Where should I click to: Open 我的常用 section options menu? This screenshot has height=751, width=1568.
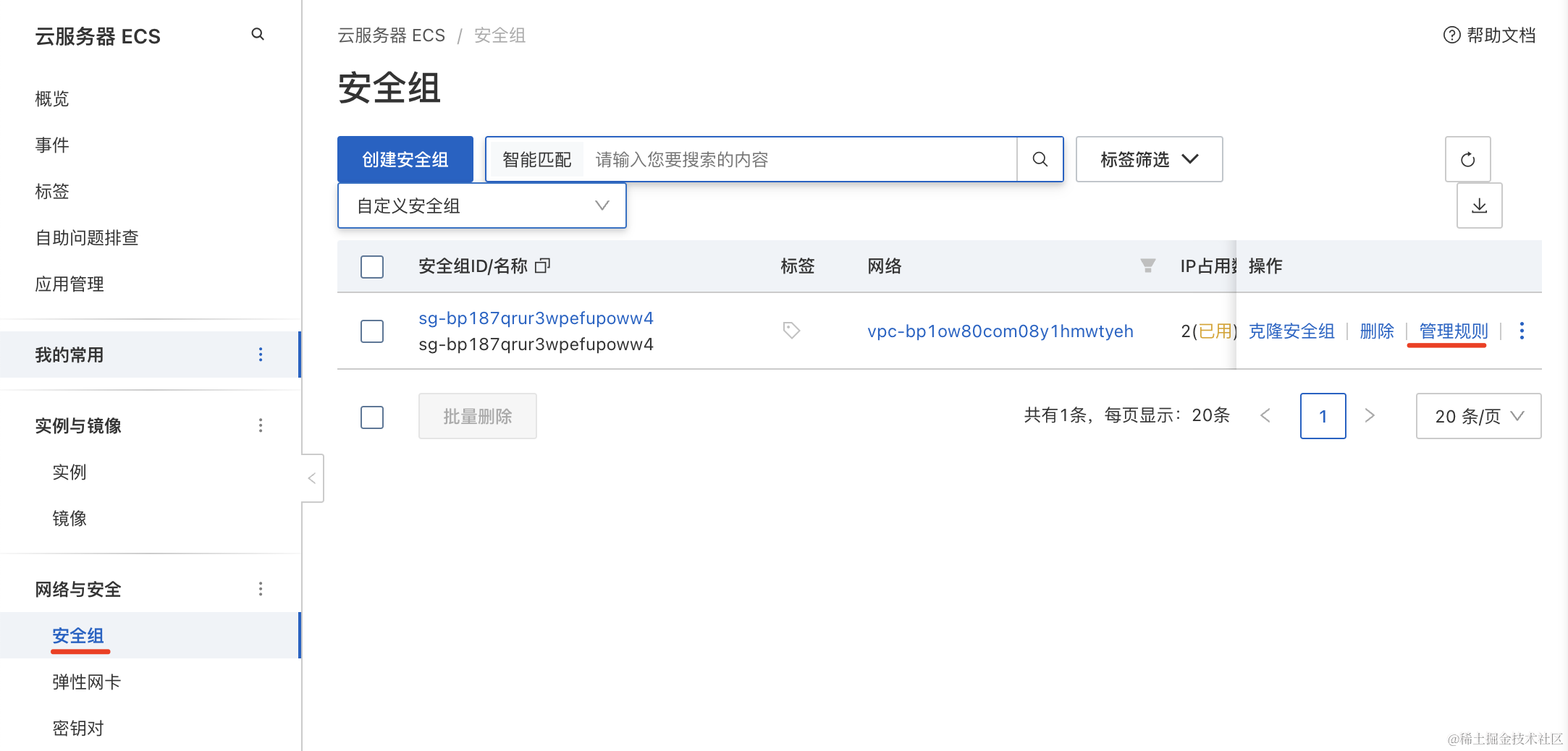[261, 355]
